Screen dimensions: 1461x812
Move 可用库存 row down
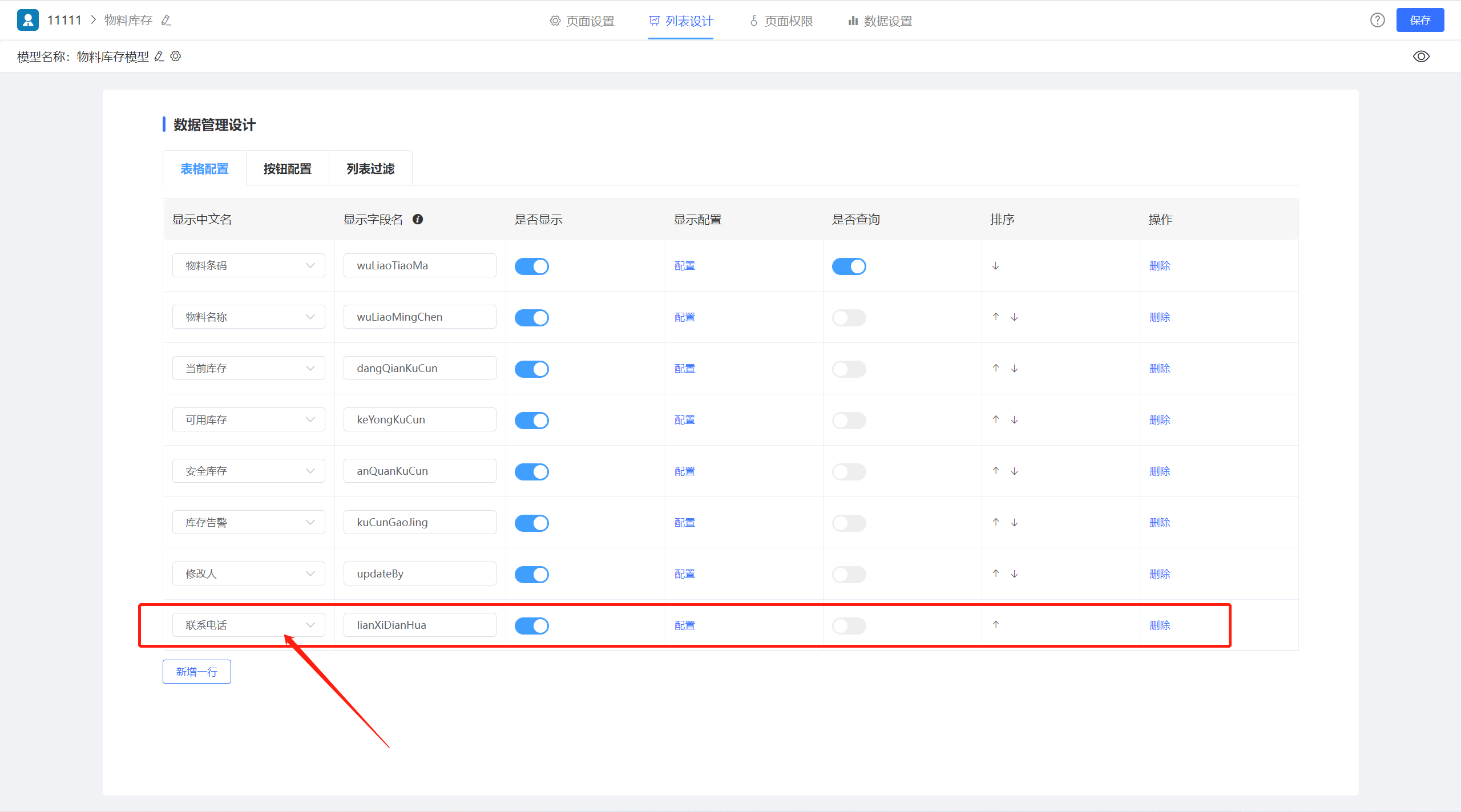(x=1014, y=420)
